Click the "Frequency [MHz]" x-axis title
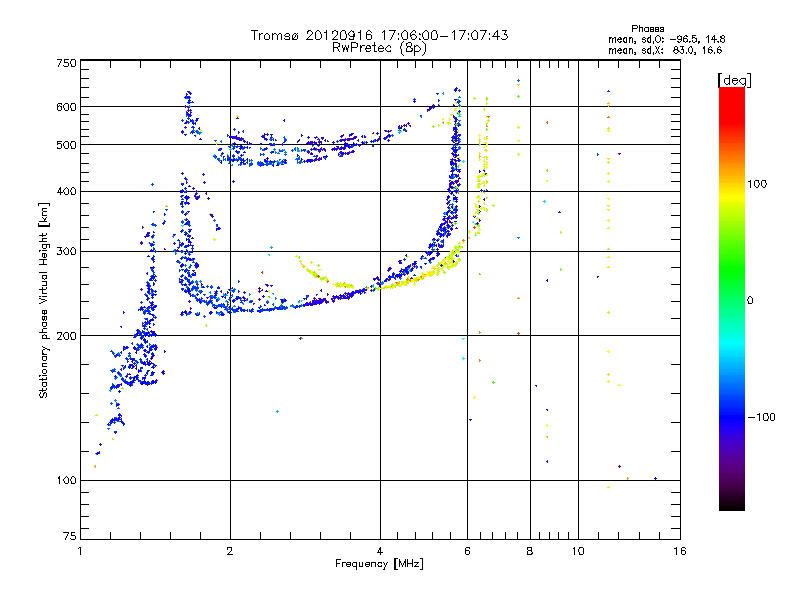 tap(379, 564)
